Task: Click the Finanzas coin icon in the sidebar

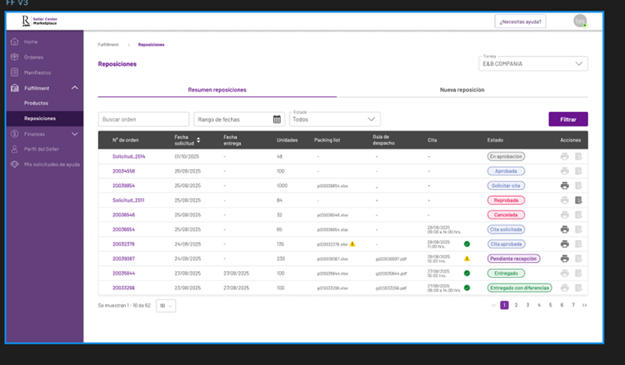Action: coord(15,134)
